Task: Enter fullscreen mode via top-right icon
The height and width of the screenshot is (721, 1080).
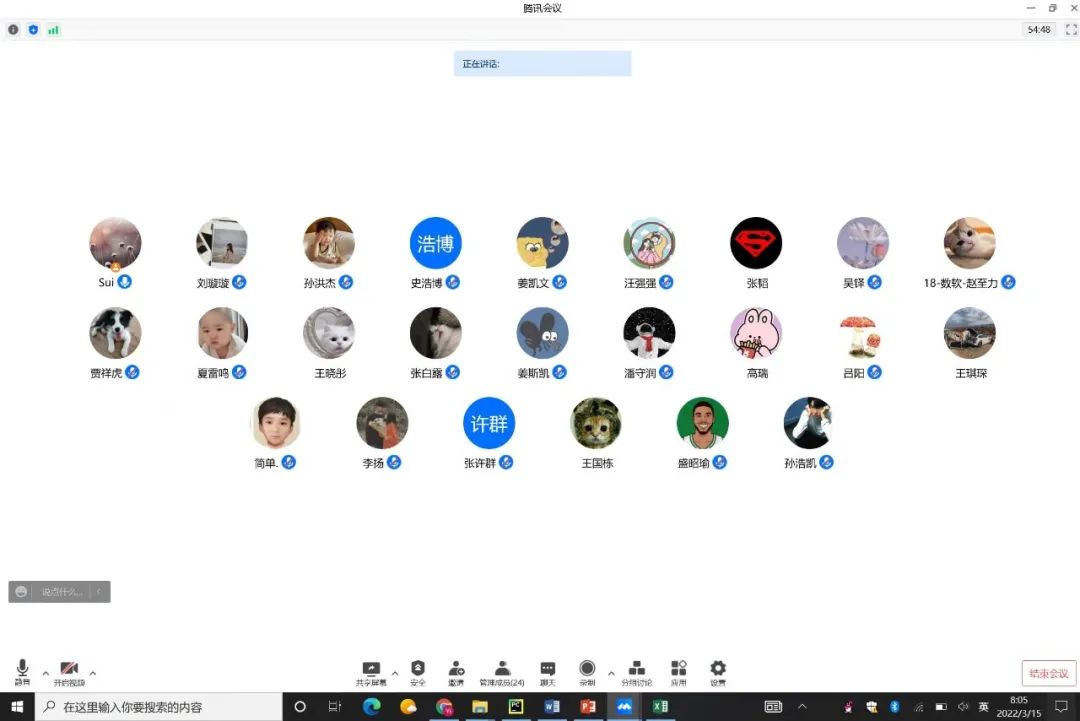Action: click(1071, 30)
